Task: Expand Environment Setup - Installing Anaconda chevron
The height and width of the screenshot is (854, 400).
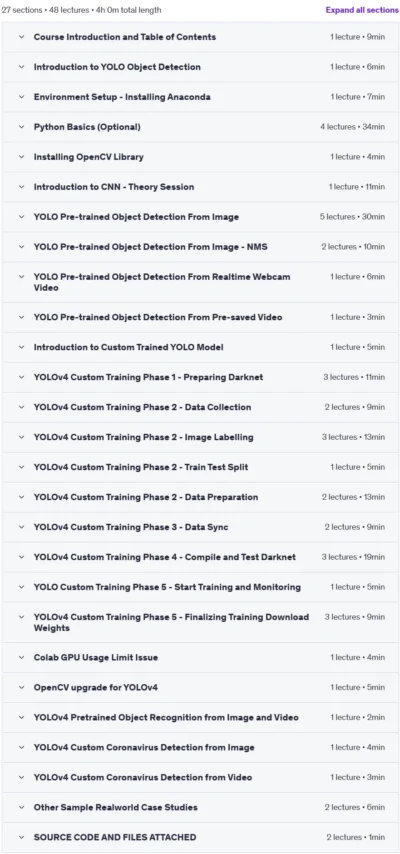Action: pos(21,97)
